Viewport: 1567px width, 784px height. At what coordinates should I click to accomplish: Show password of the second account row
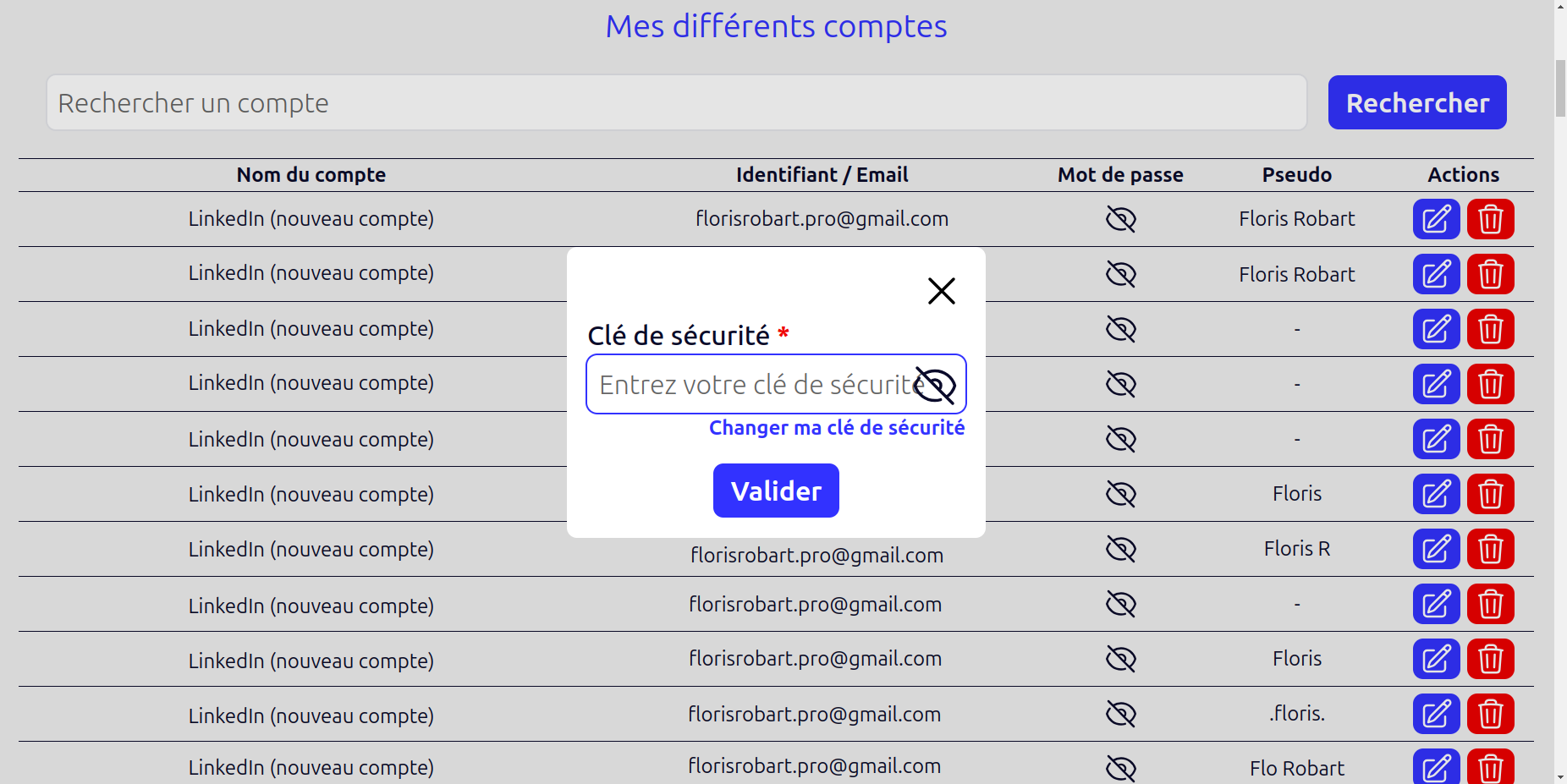tap(1119, 274)
